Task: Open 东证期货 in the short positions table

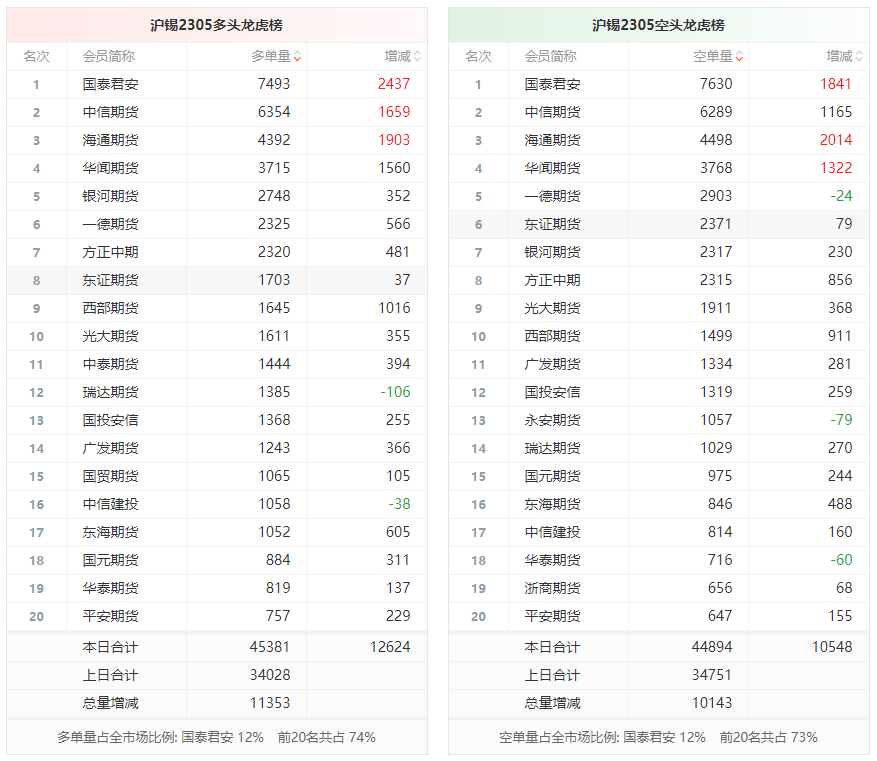Action: tap(552, 225)
